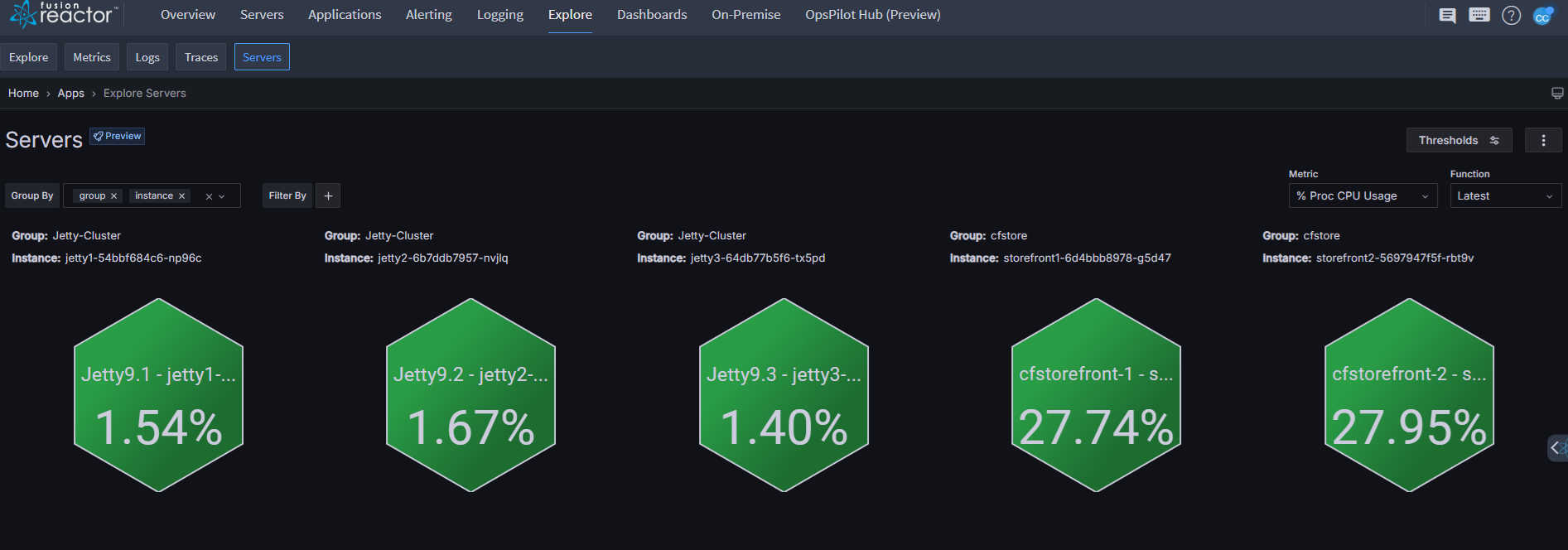Viewport: 1568px width, 550px height.
Task: Select the Jetty9.1 hexagon showing 1.54%
Action: [158, 395]
